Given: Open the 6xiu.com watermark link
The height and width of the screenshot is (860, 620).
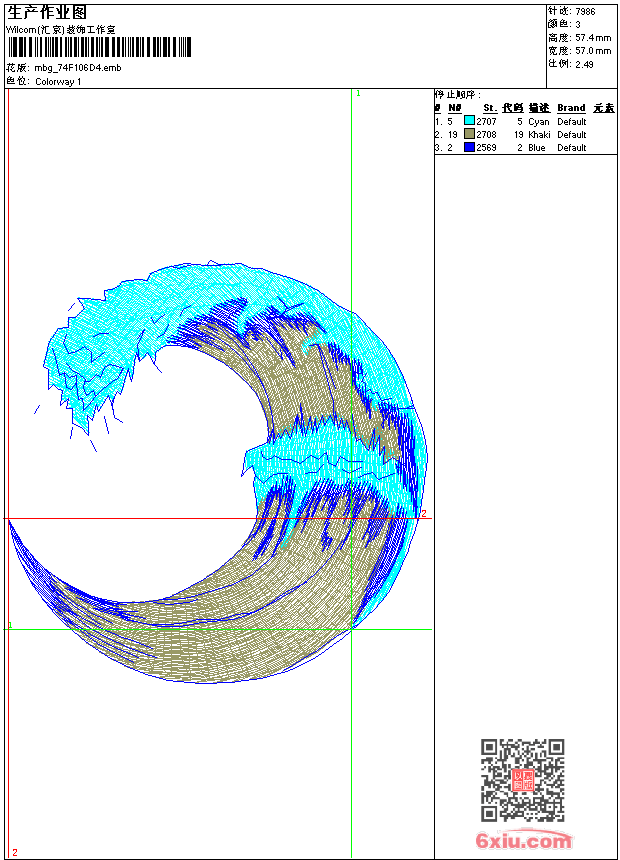Looking at the screenshot, I should [524, 840].
